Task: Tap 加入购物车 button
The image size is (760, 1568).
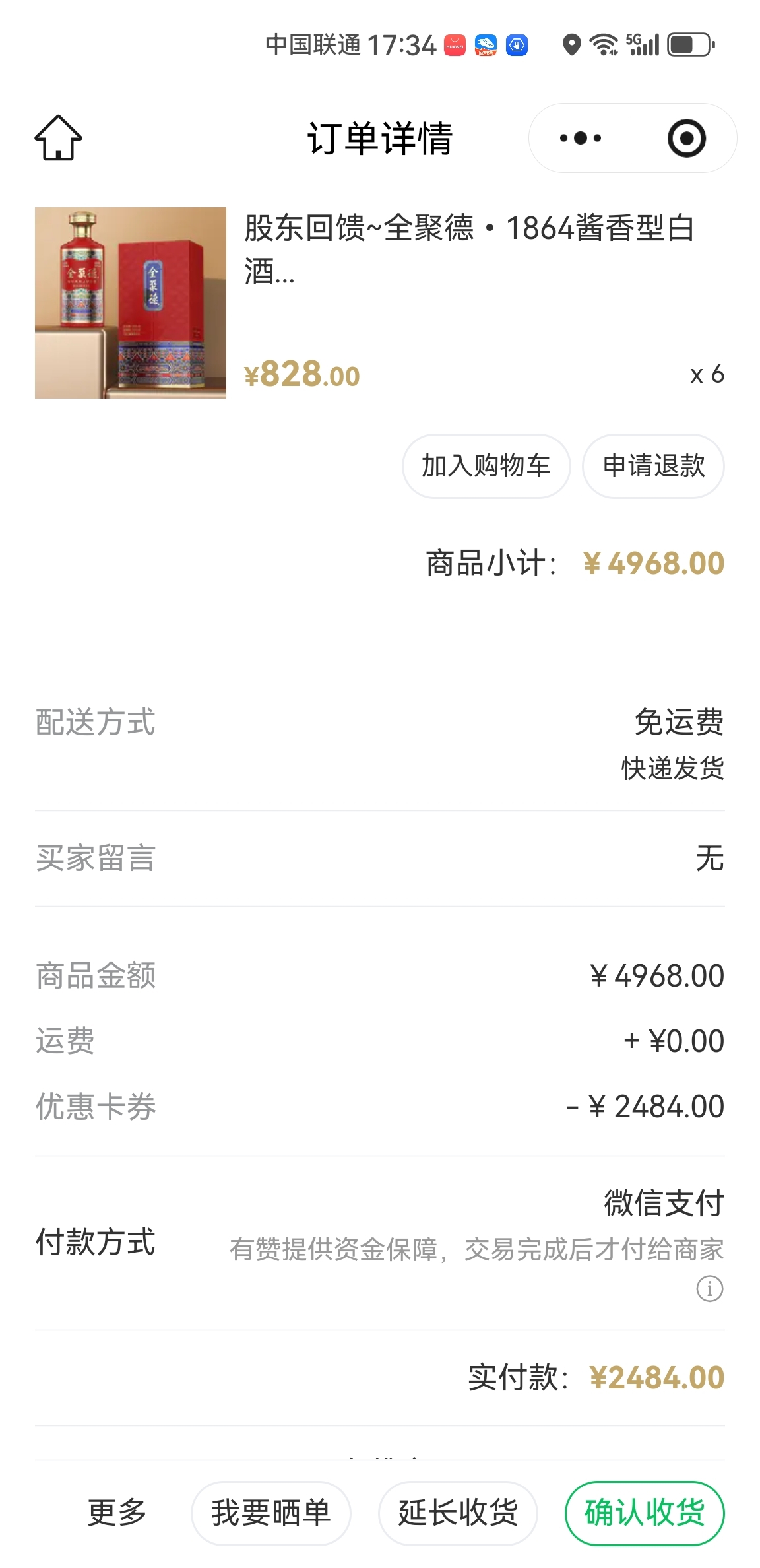Action: [486, 466]
